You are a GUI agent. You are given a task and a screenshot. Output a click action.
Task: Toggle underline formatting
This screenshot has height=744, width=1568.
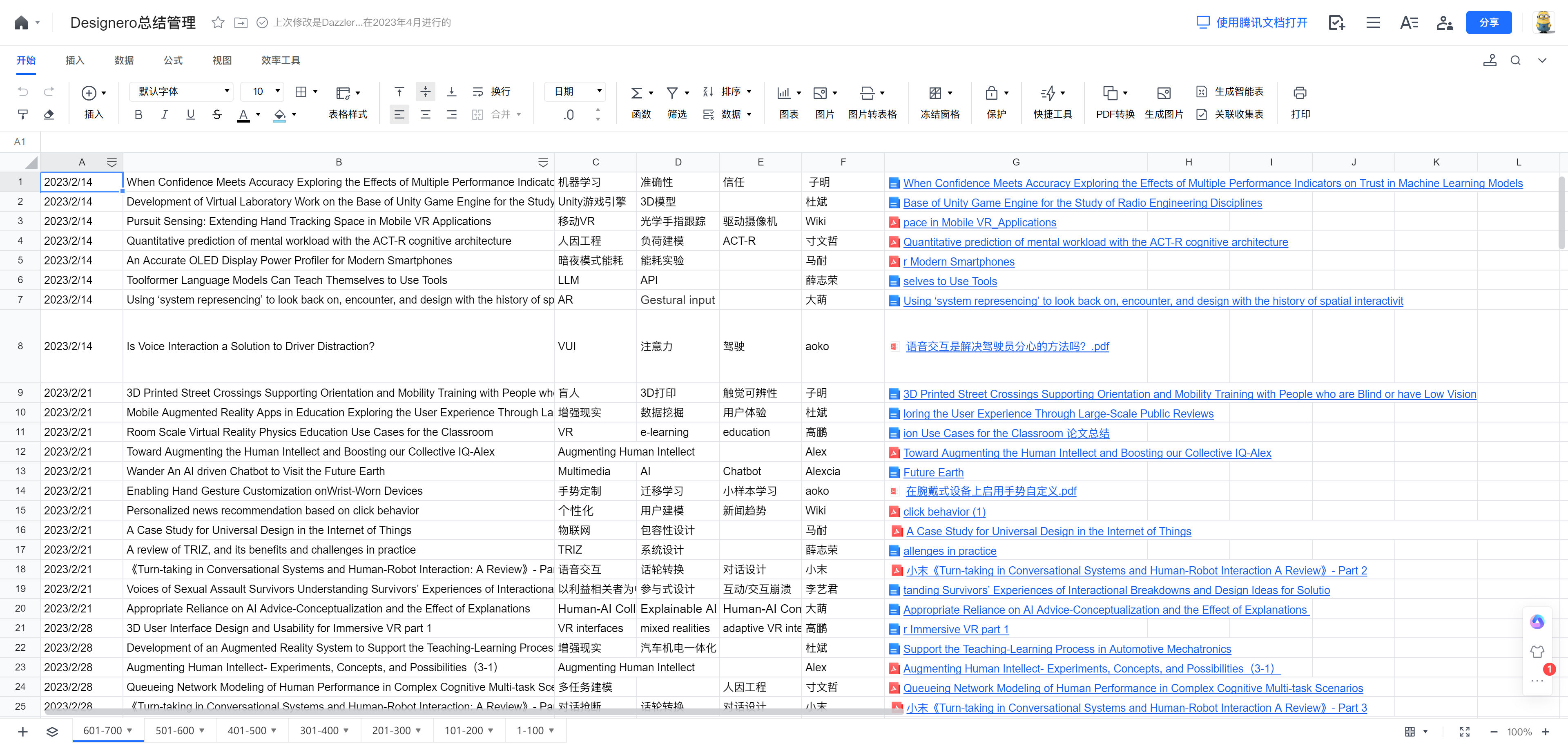click(x=190, y=114)
